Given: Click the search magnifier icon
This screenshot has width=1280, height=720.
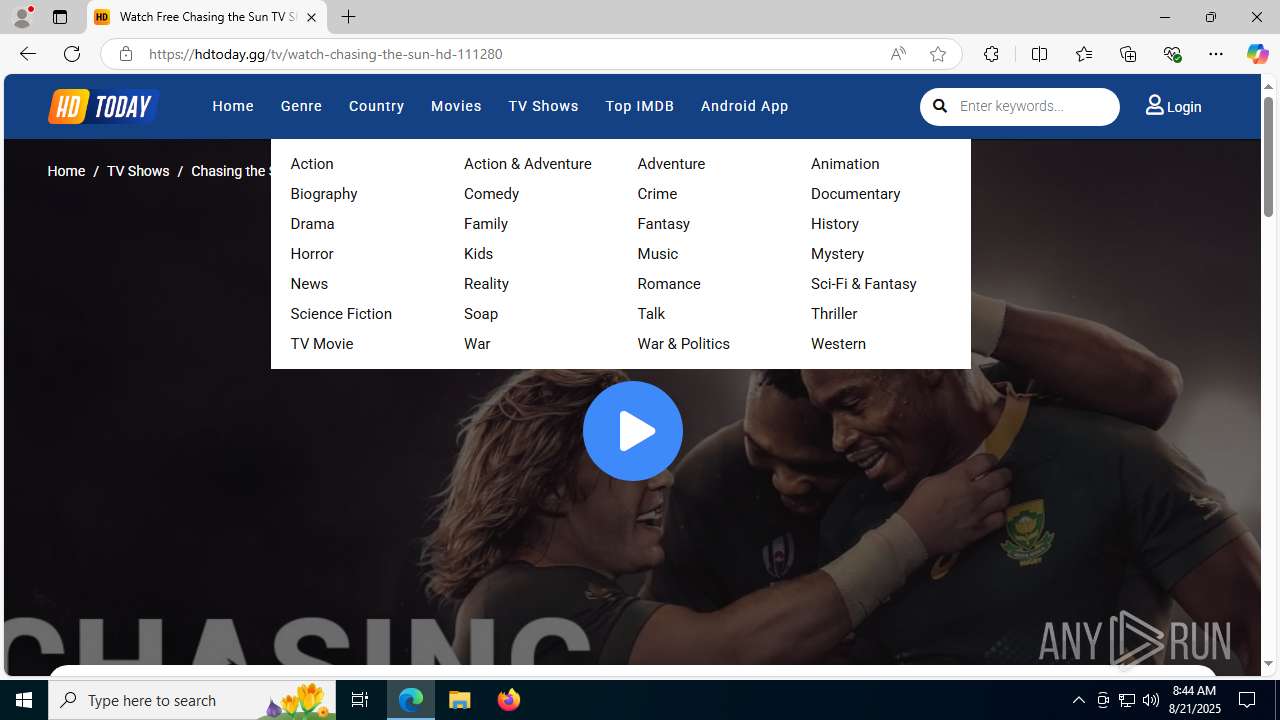Looking at the screenshot, I should 940,106.
